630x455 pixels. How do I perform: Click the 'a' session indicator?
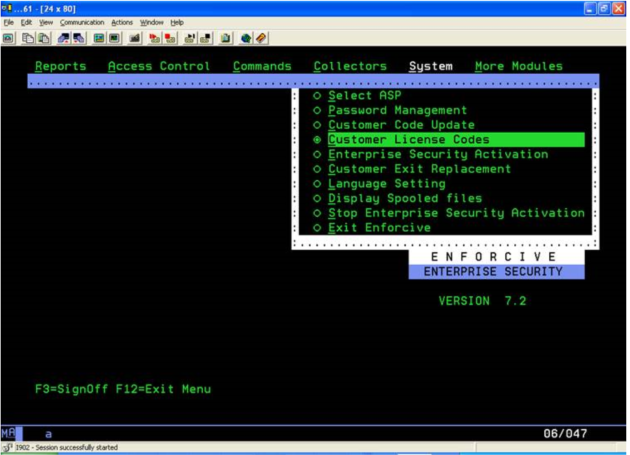pyautogui.click(x=48, y=434)
